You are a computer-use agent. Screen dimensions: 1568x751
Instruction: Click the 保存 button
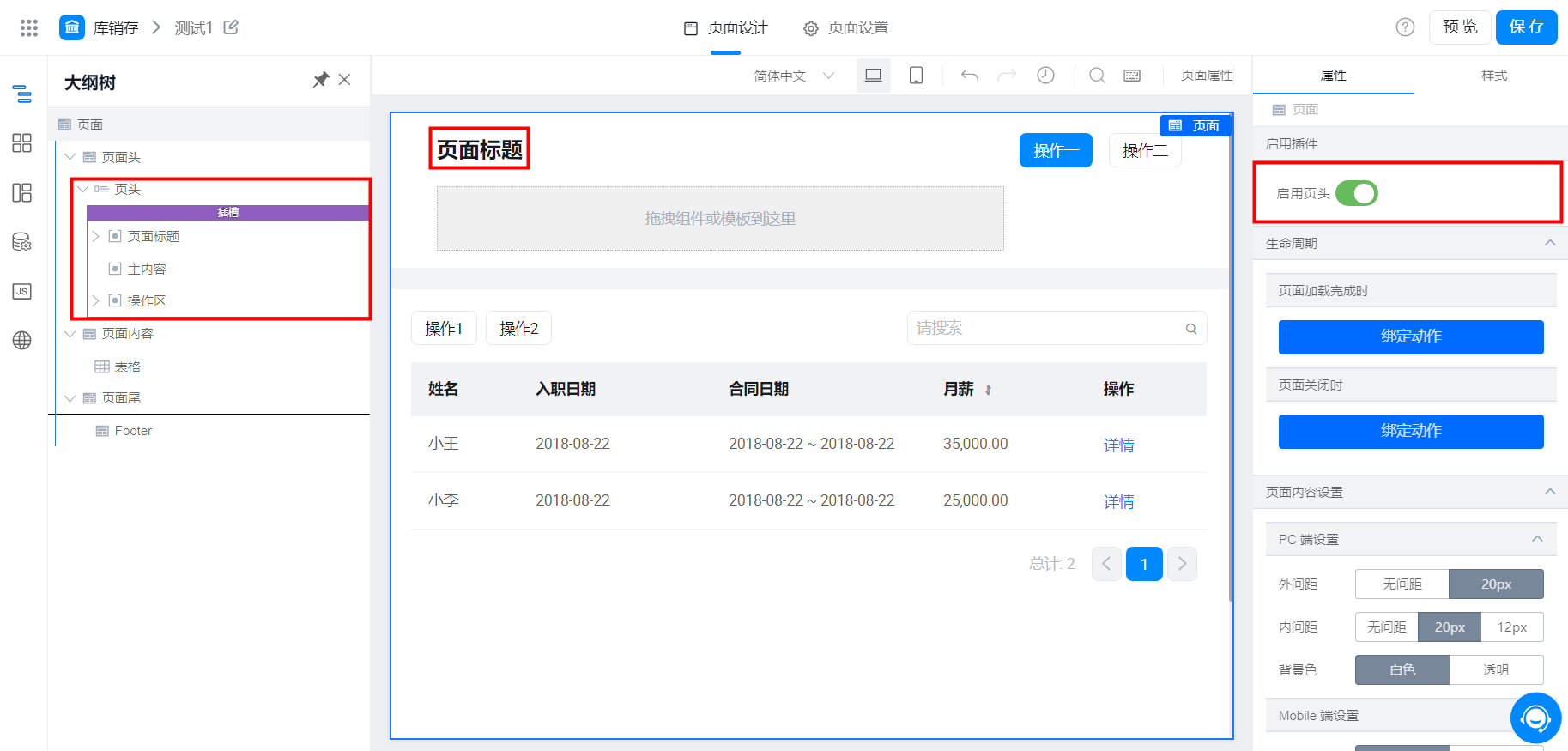point(1527,27)
